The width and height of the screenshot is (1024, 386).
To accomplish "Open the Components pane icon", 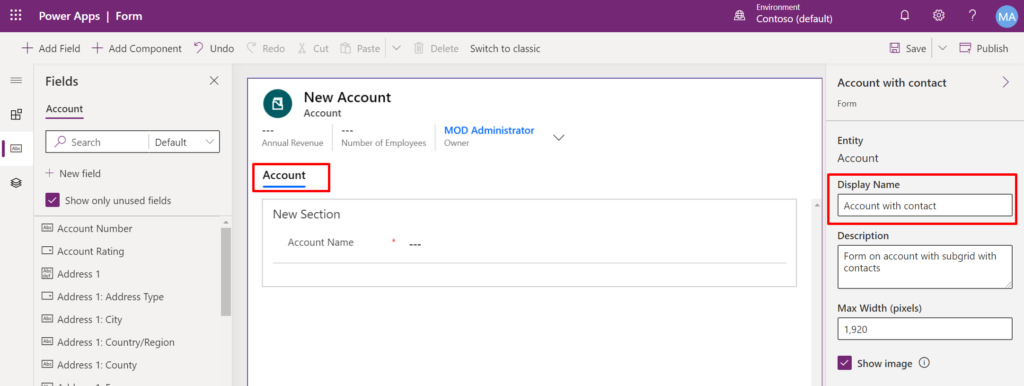I will click(x=16, y=114).
